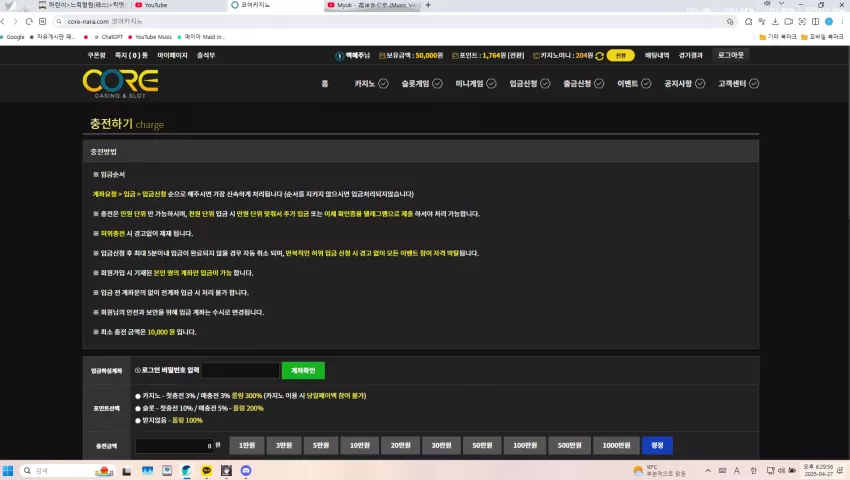Open the Windows Start menu
850x480 pixels.
[8, 470]
